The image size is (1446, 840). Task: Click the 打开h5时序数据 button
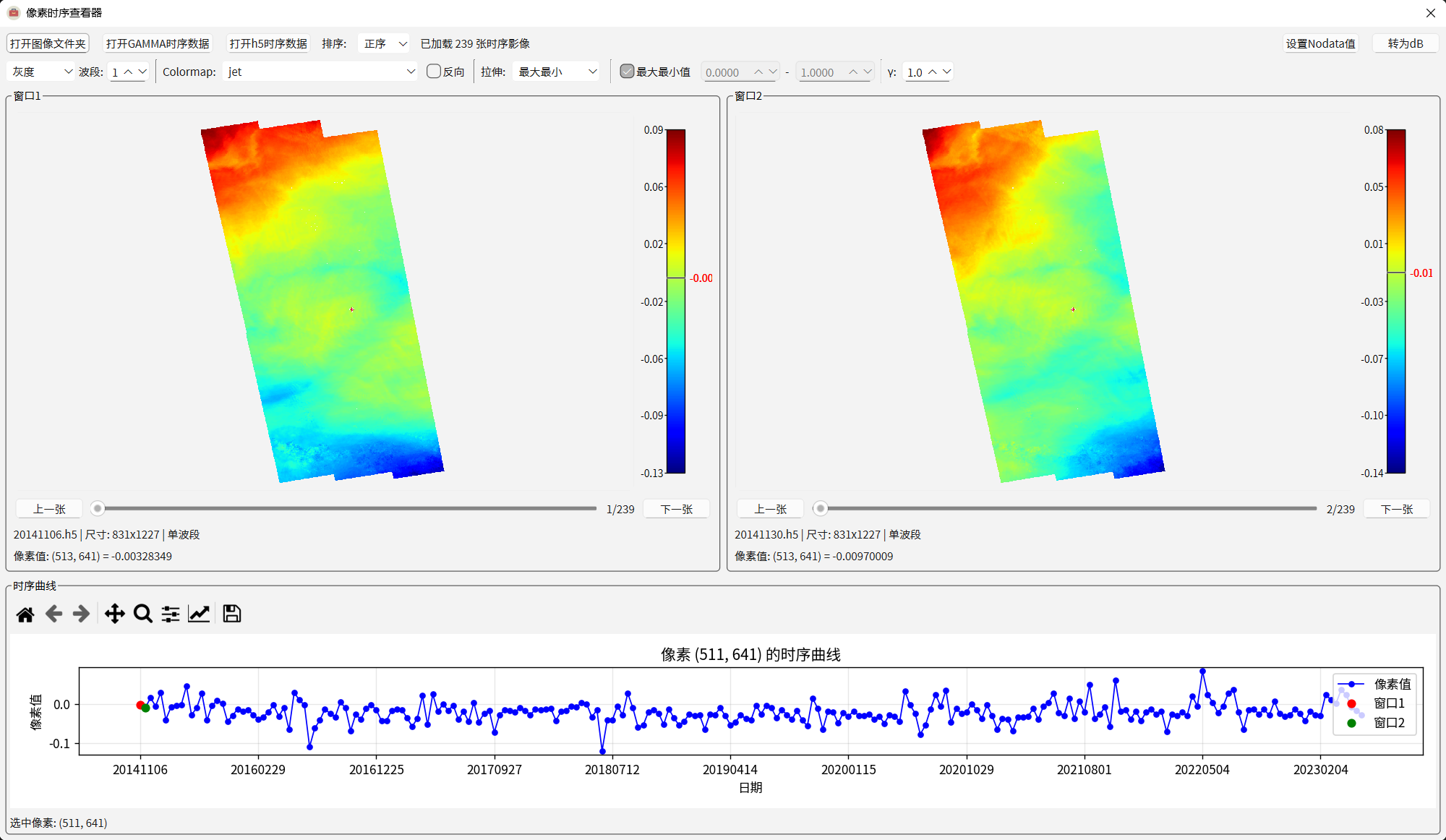(268, 43)
